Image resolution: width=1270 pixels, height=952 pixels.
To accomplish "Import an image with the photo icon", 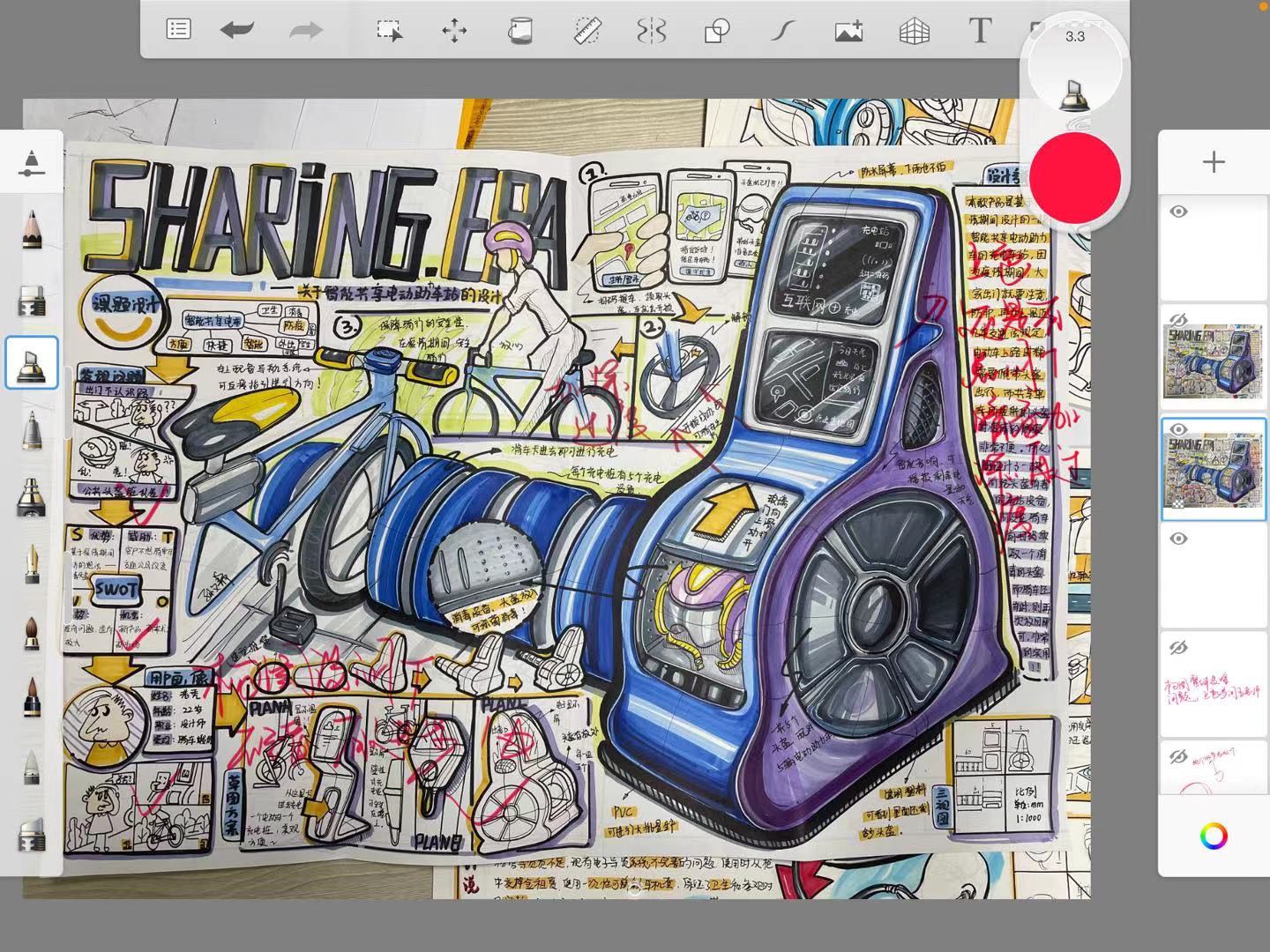I will click(x=848, y=29).
